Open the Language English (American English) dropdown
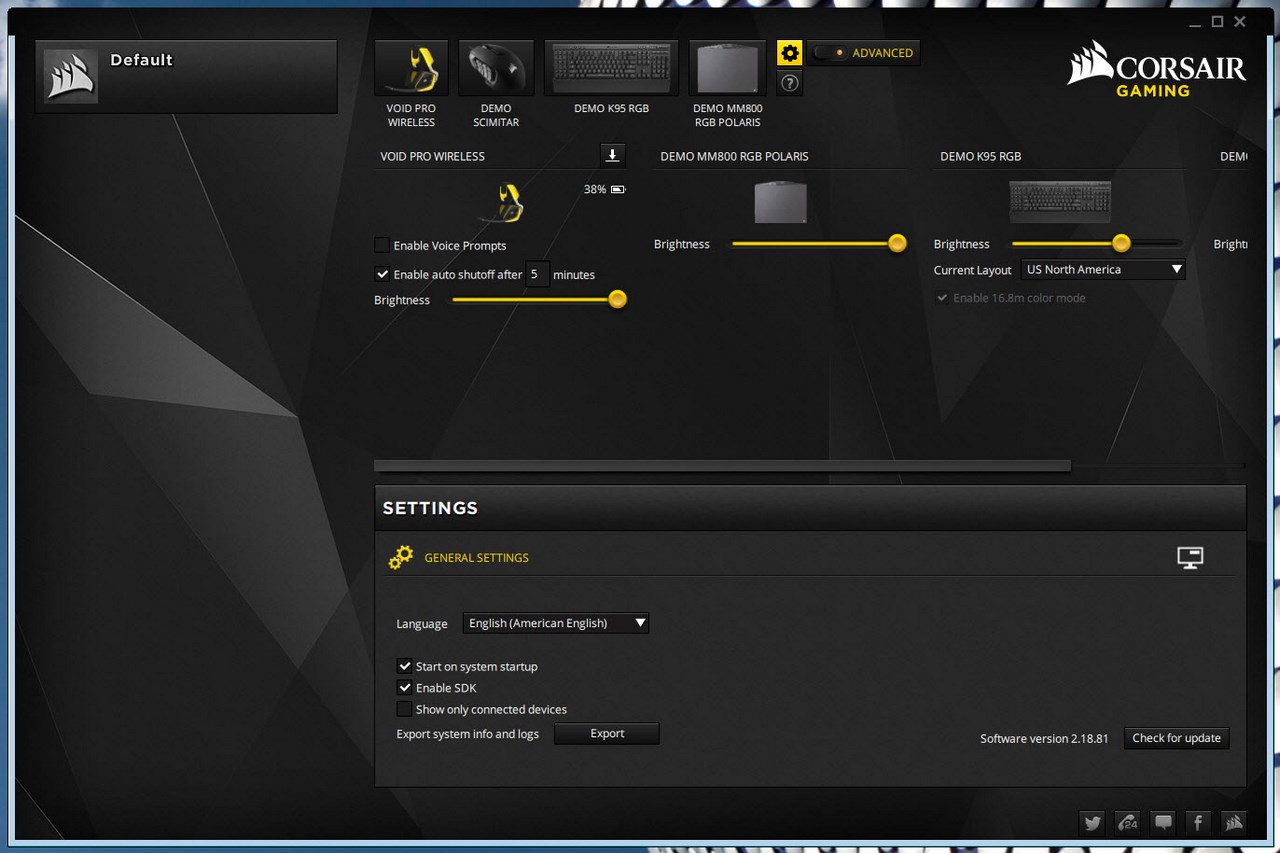Screen dimensions: 1280x853 (x=556, y=623)
